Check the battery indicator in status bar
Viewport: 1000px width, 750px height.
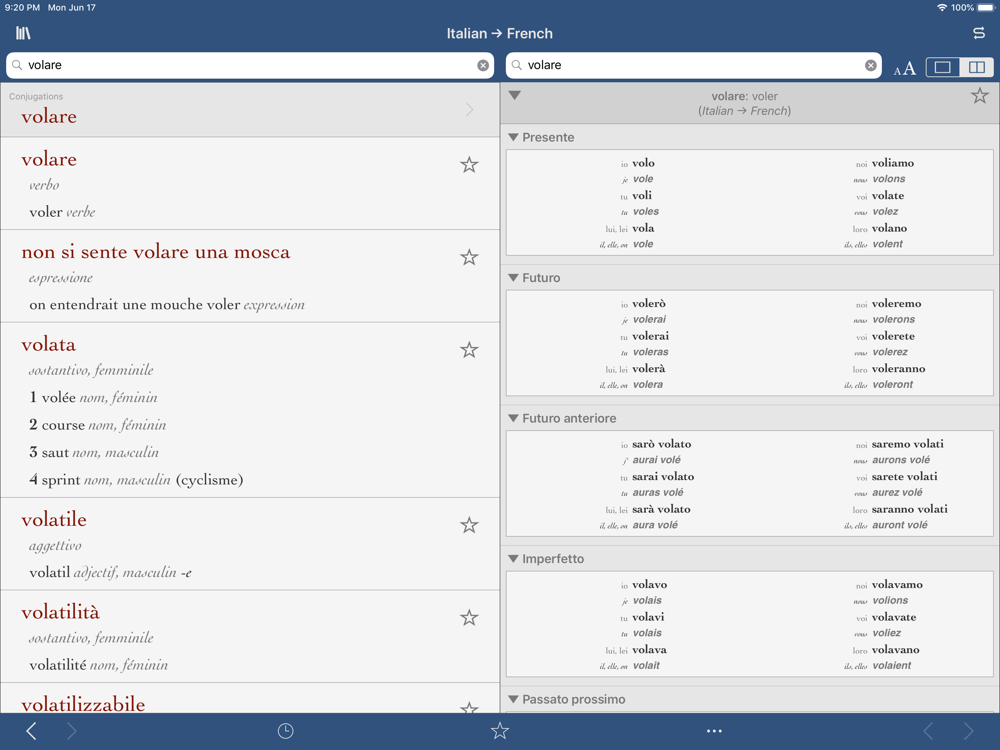tap(985, 8)
